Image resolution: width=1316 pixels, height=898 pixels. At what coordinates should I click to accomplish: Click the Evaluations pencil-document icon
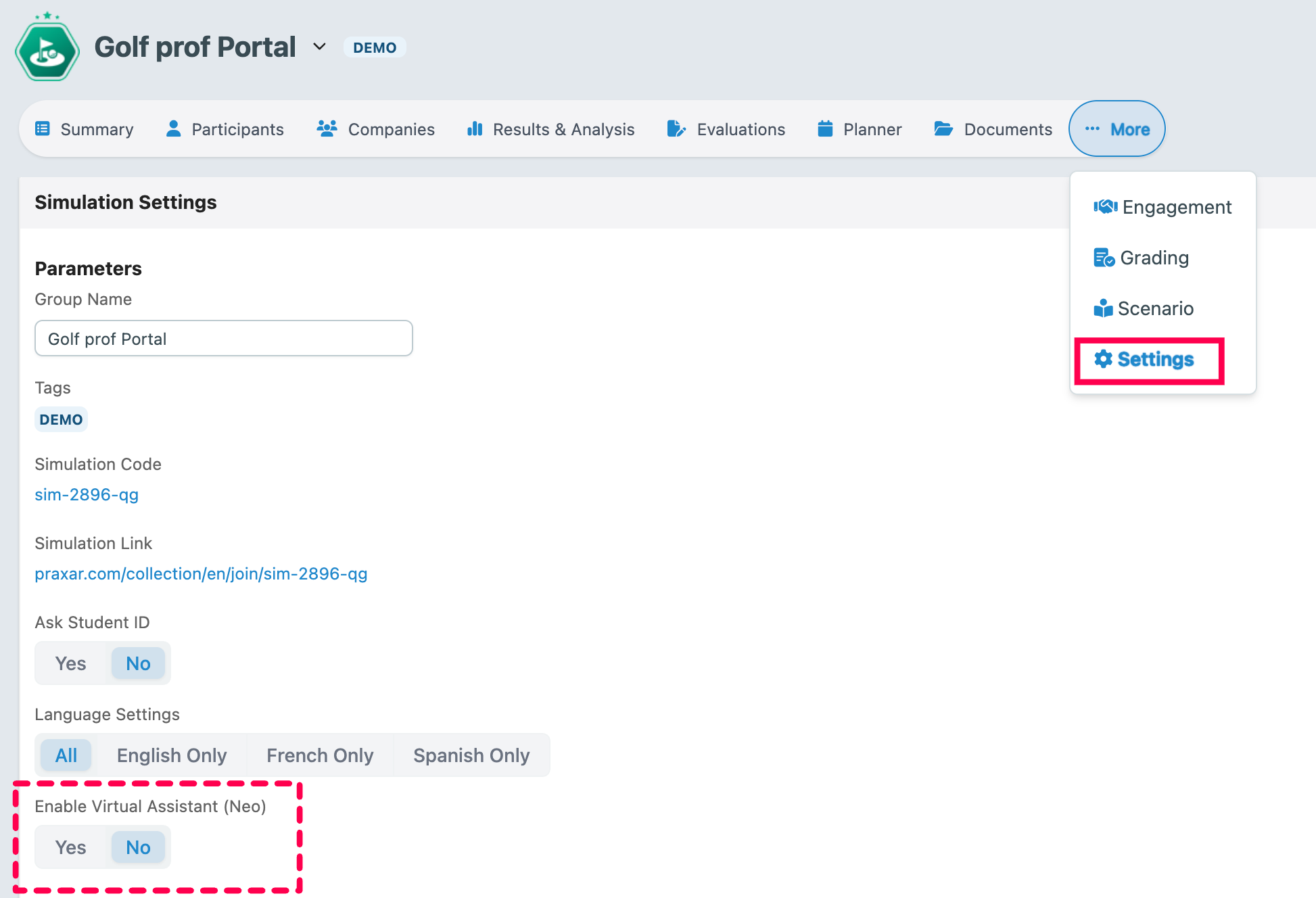(x=676, y=128)
